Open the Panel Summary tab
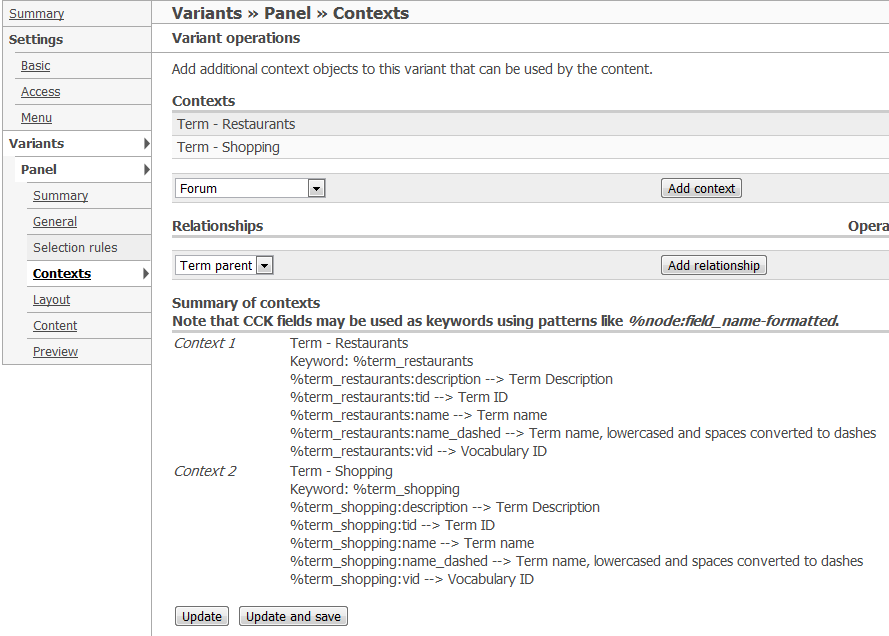The height and width of the screenshot is (636, 889). click(x=60, y=196)
